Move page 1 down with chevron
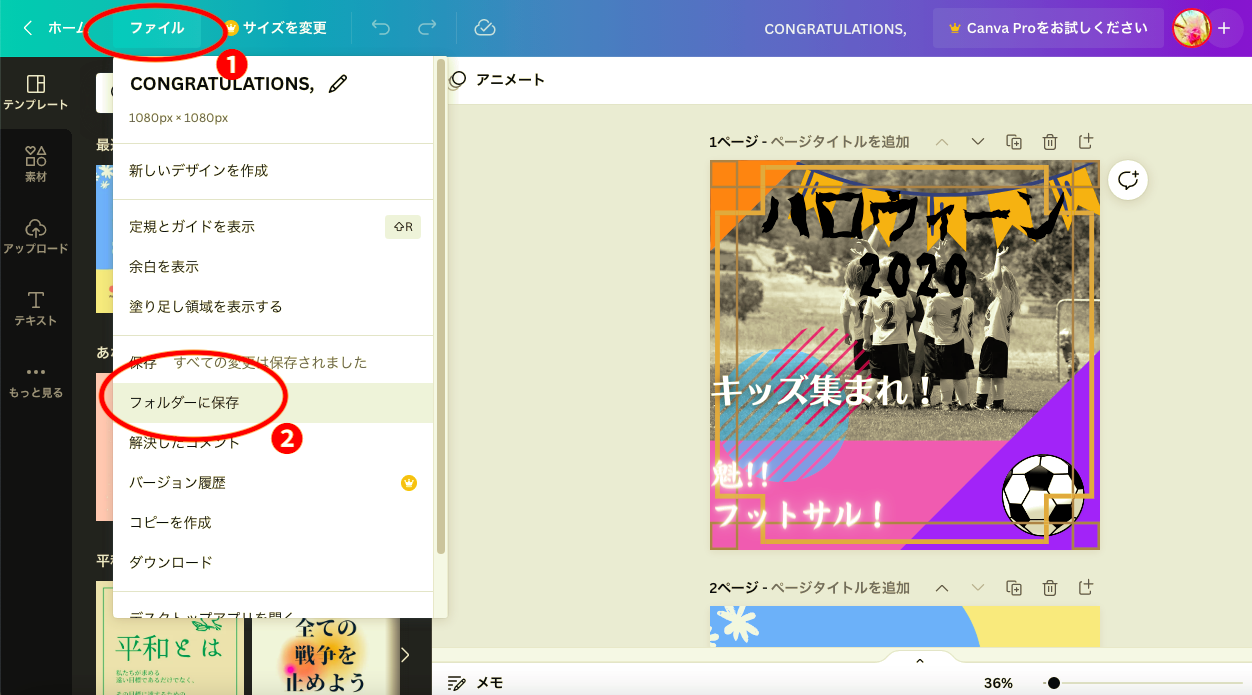Viewport: 1252px width, 695px height. point(978,142)
